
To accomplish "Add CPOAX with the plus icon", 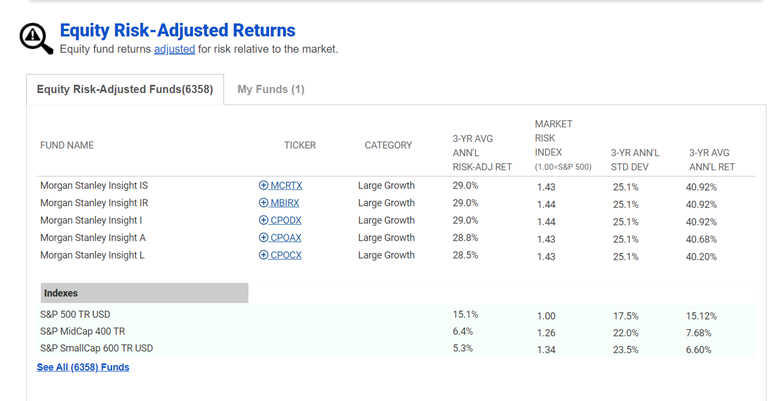I will click(264, 238).
